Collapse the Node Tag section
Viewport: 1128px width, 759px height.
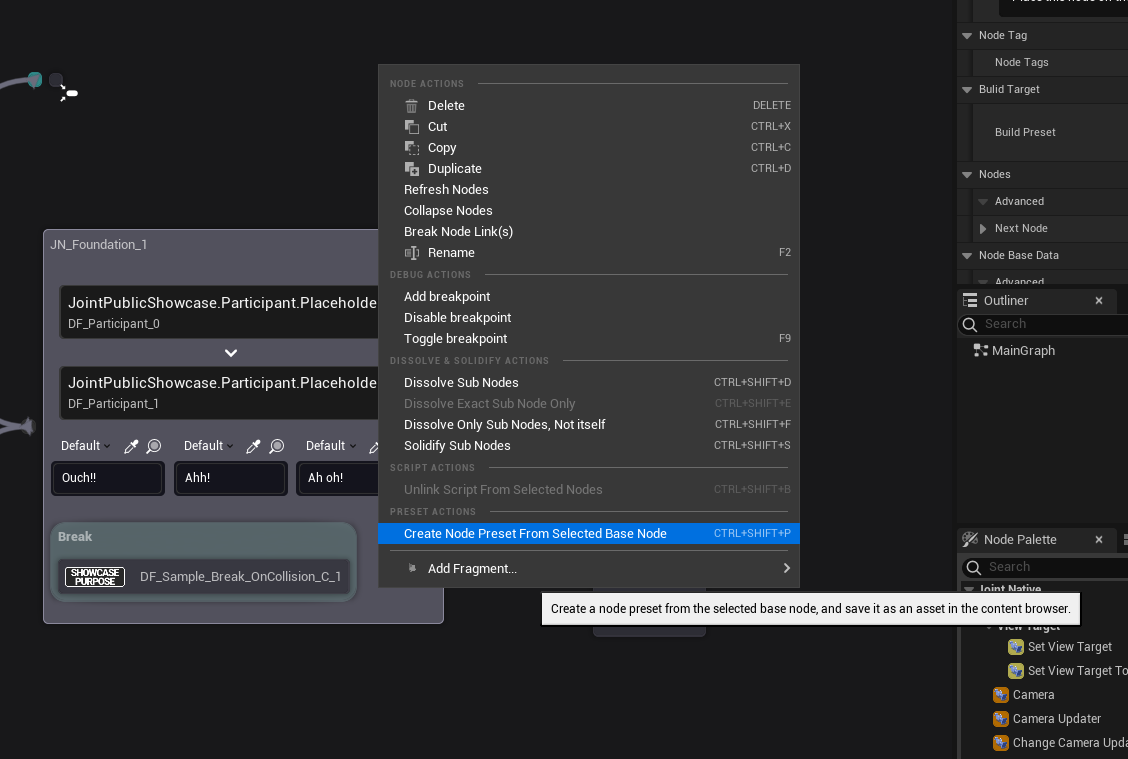(967, 36)
